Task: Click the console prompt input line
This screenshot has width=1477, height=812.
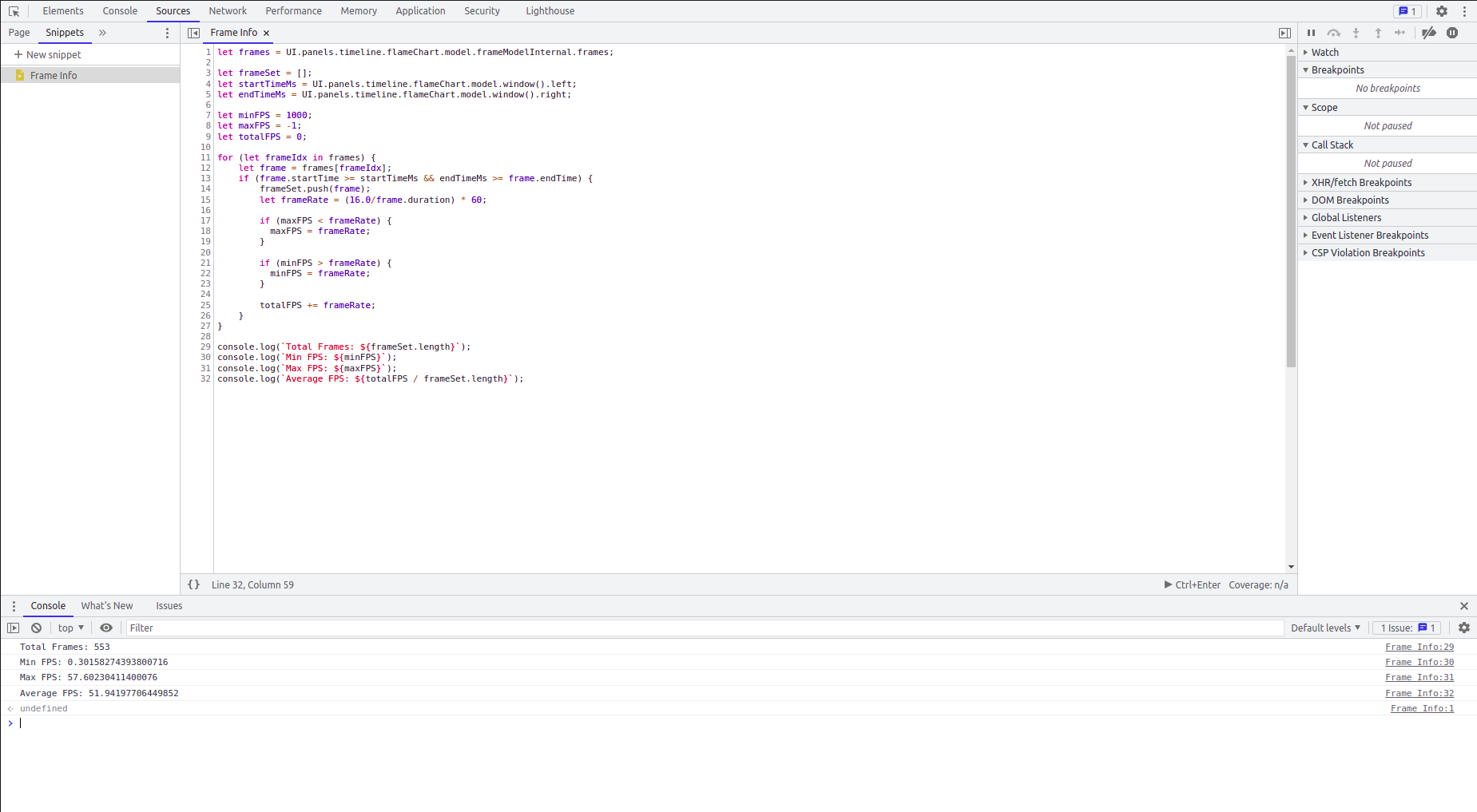Action: [738, 723]
